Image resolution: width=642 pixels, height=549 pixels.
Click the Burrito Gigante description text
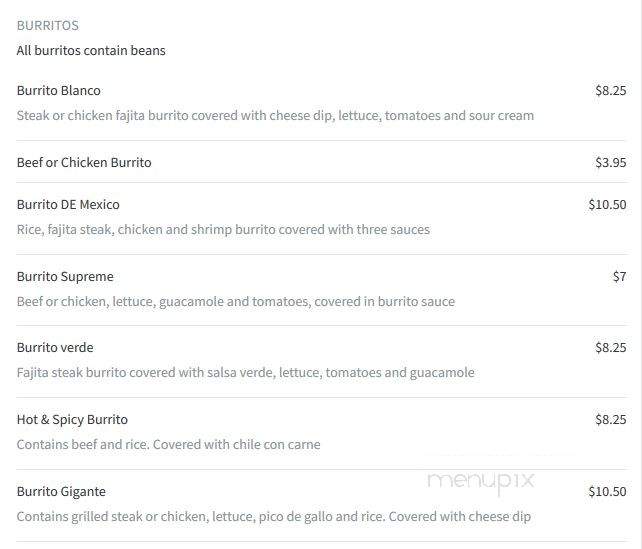tap(274, 517)
